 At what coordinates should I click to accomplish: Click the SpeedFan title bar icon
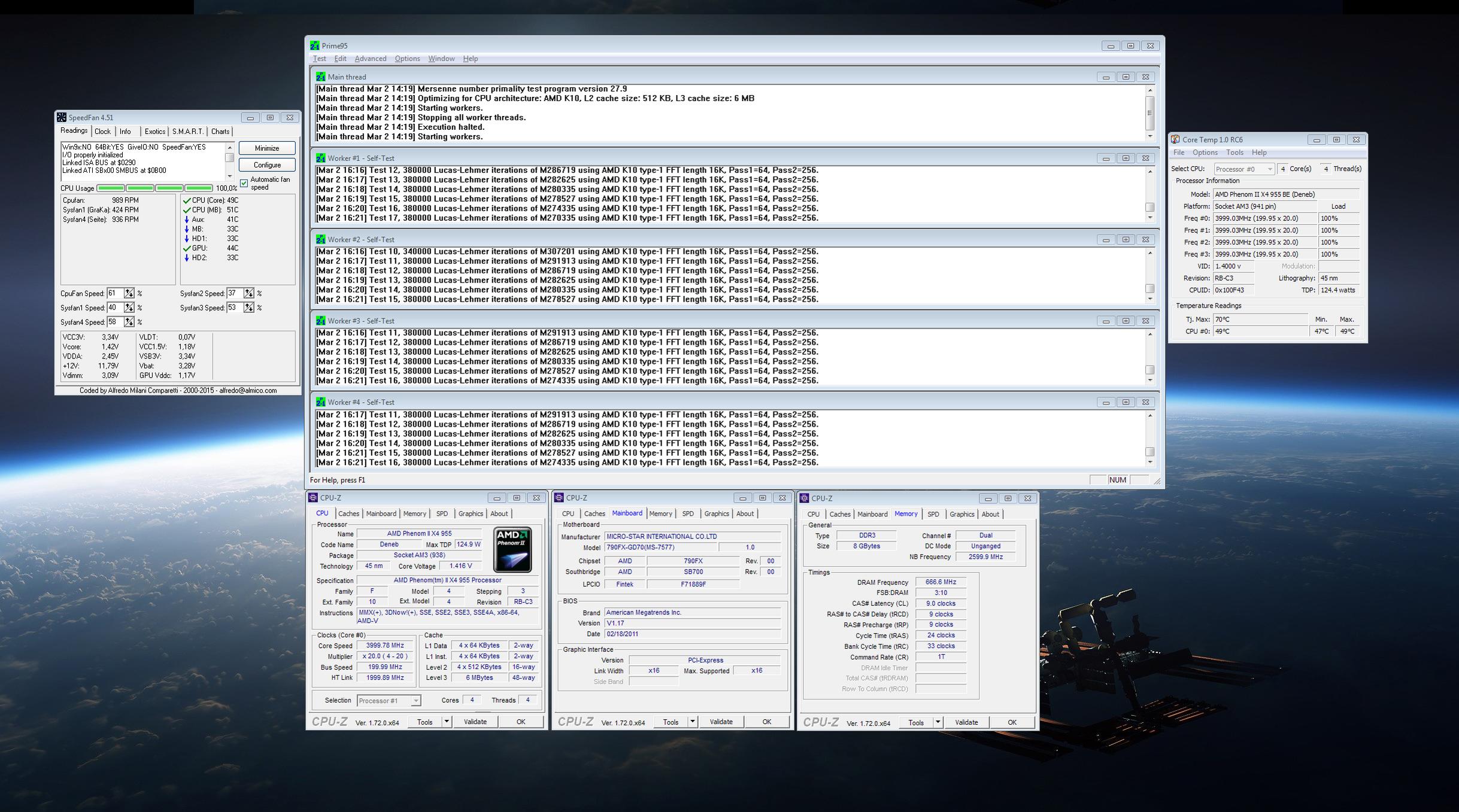(61, 117)
